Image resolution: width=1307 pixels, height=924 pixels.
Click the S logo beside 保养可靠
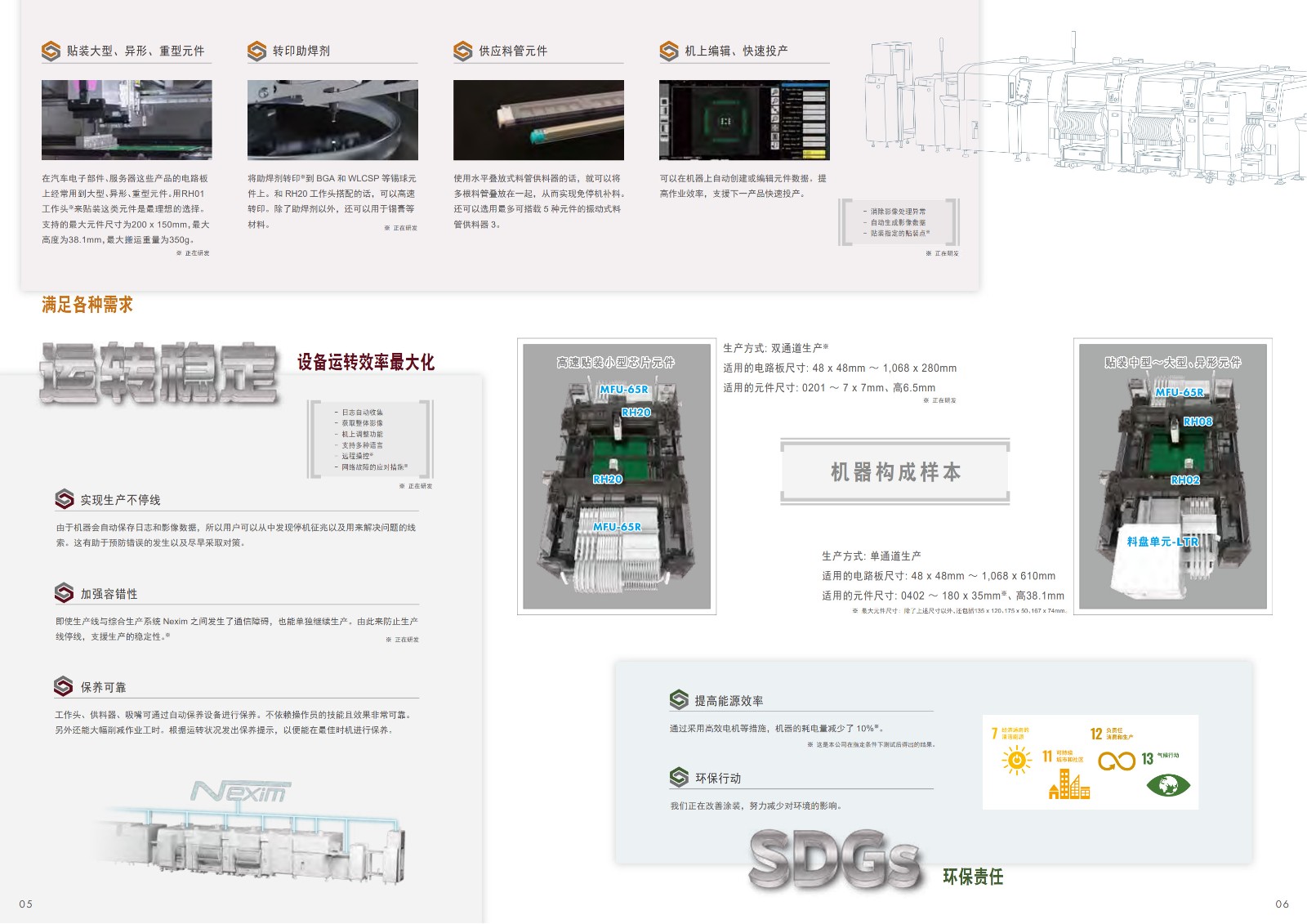click(64, 686)
